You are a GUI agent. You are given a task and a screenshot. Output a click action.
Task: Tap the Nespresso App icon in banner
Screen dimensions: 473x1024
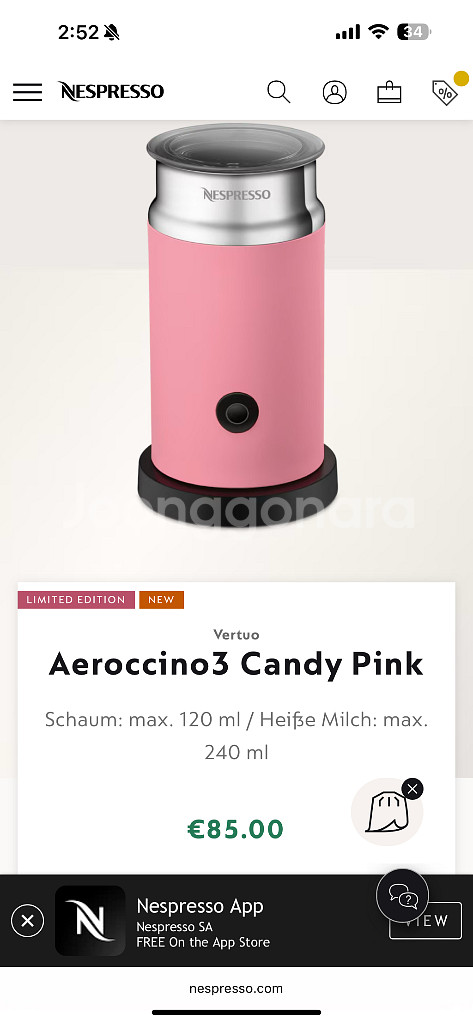[90, 921]
